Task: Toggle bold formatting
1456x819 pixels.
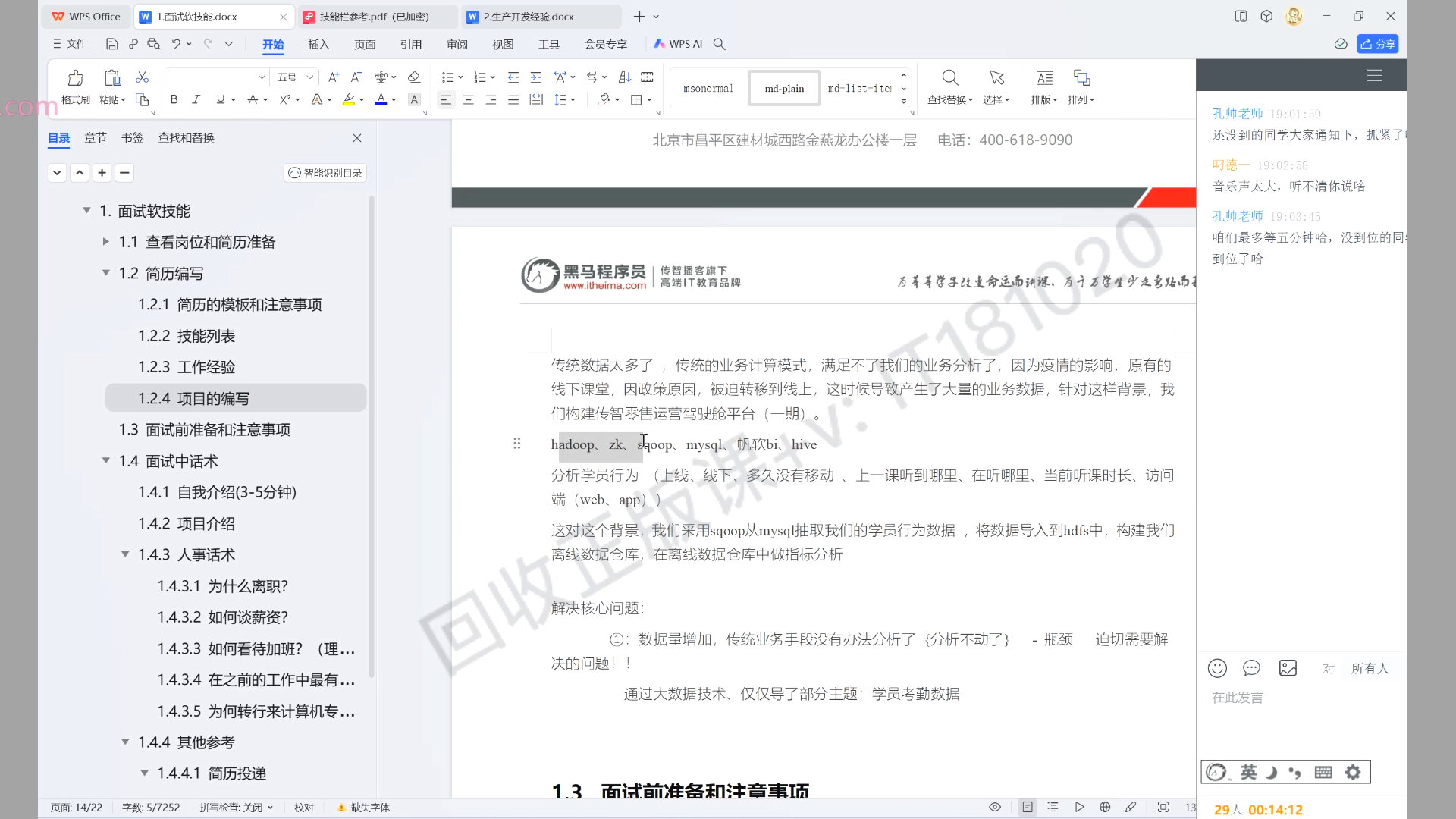Action: tap(174, 99)
